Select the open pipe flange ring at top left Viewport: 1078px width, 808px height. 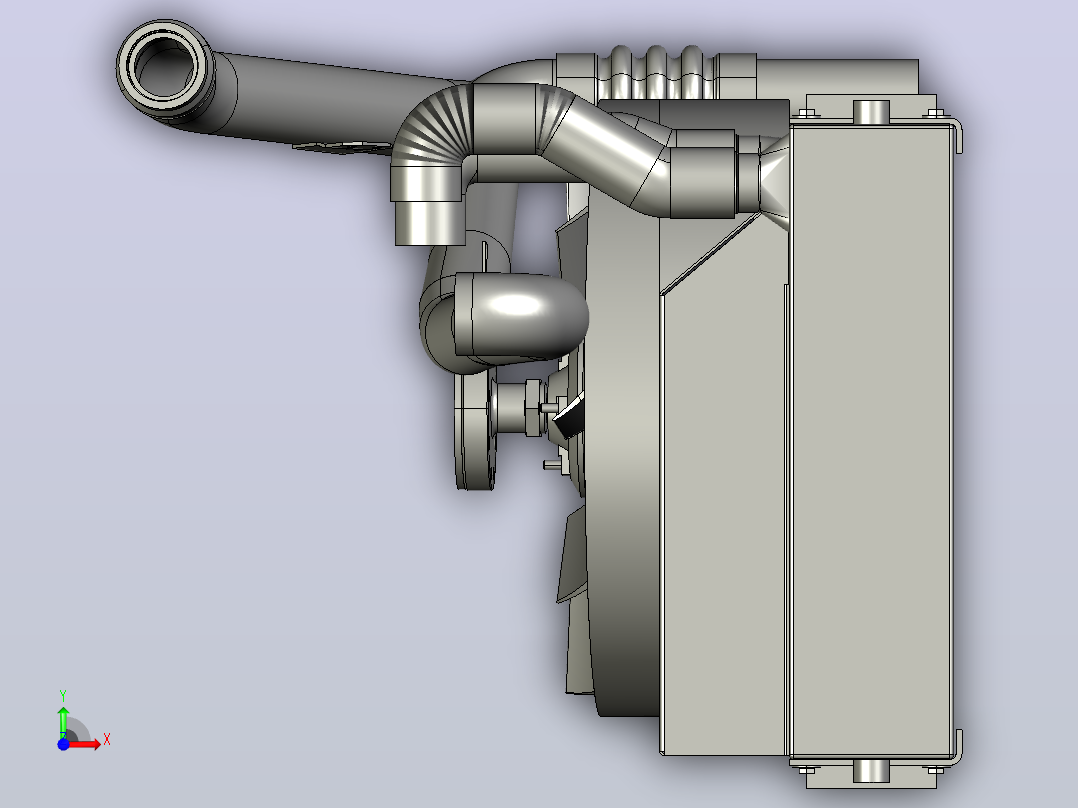tap(164, 67)
